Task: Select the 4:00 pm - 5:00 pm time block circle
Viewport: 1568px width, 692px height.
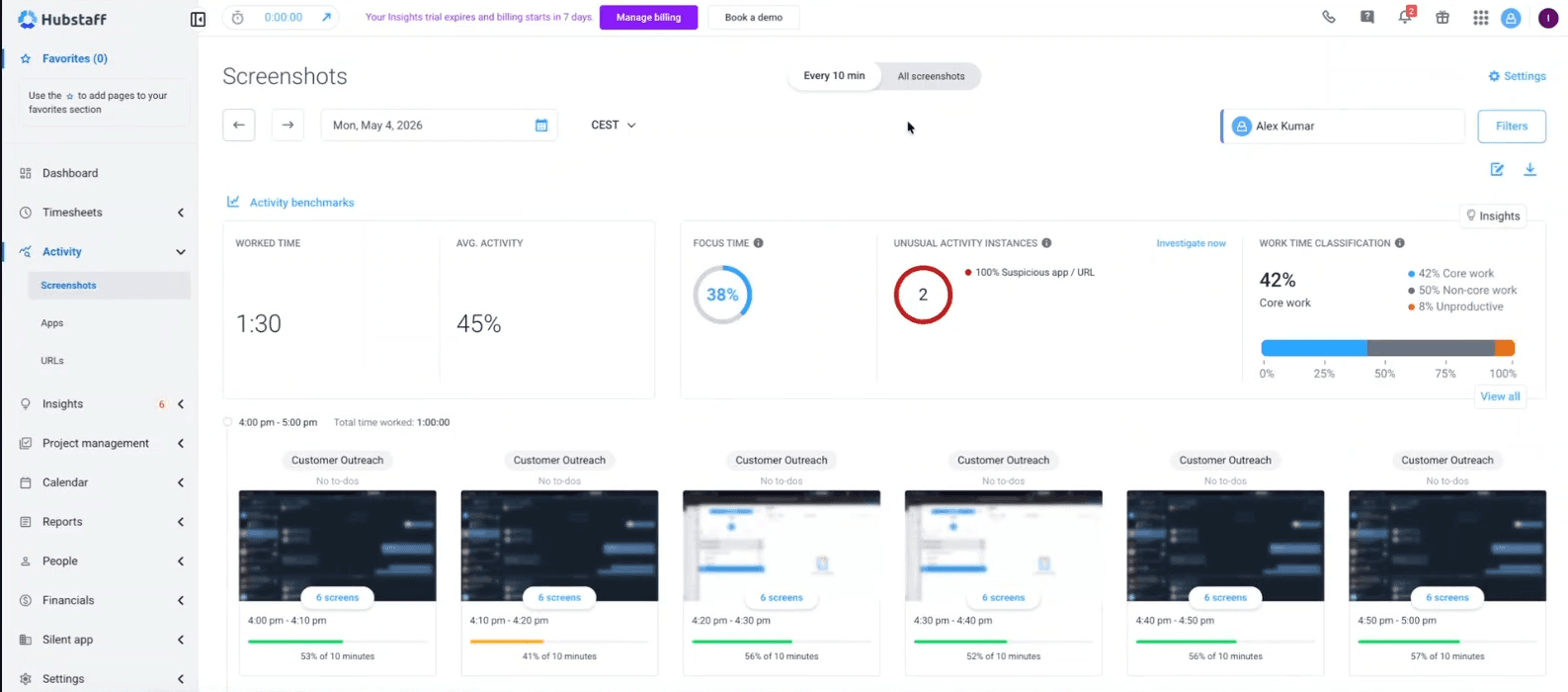Action: click(x=228, y=422)
